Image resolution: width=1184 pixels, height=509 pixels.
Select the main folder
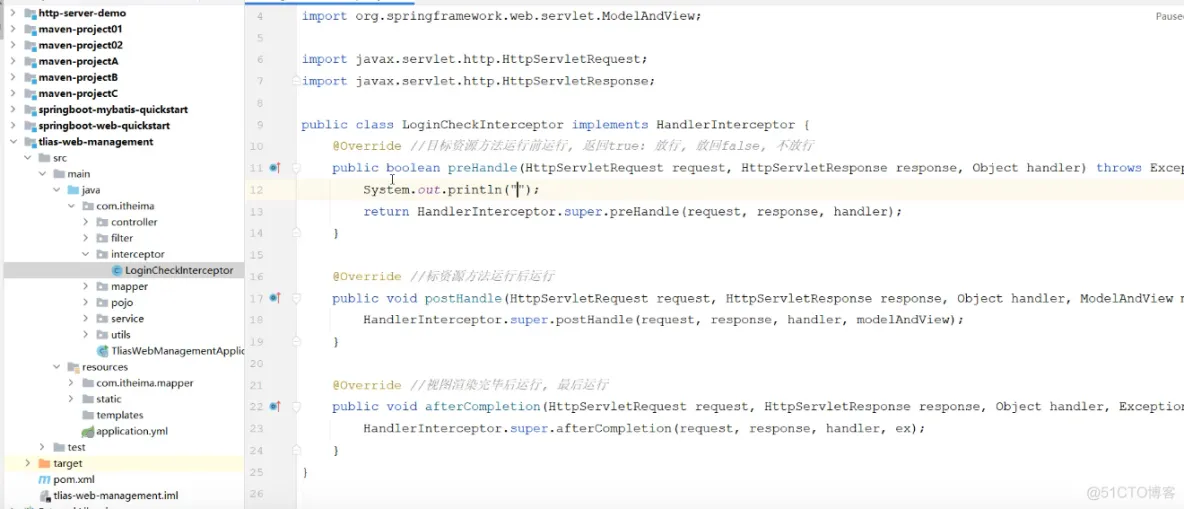point(72,174)
